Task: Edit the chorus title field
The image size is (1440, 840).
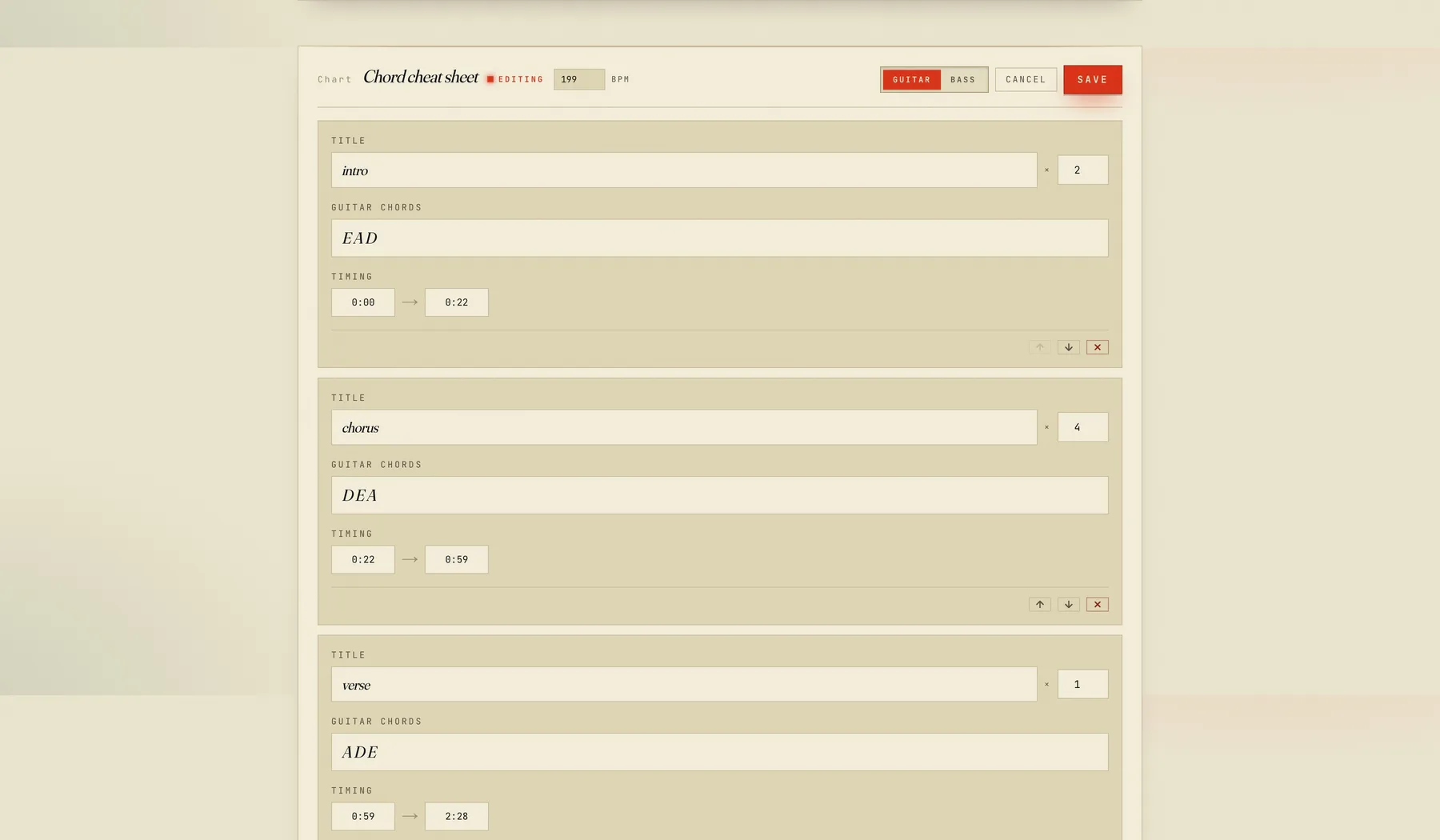Action: (684, 427)
